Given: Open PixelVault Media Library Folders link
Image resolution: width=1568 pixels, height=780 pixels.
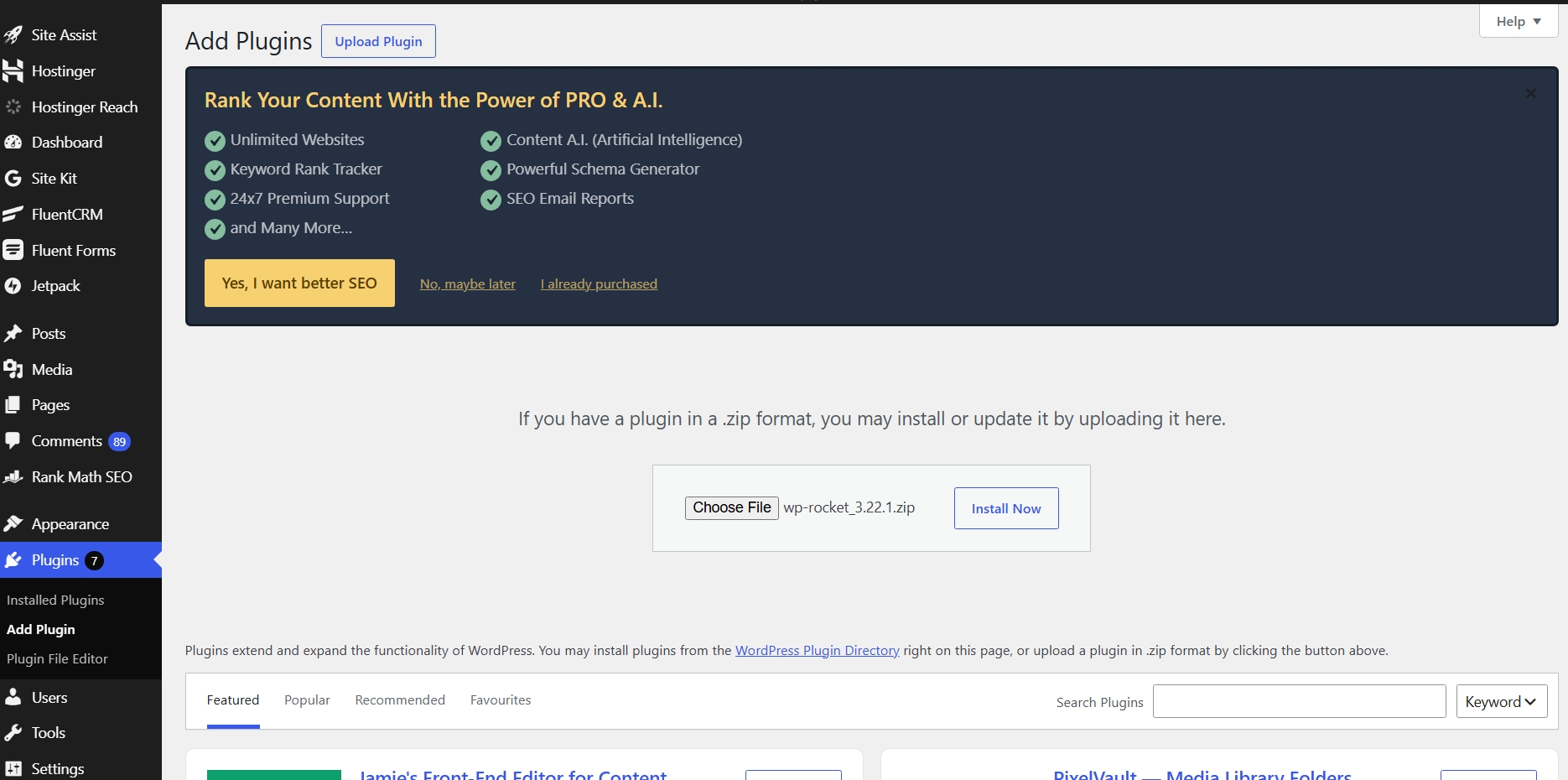Looking at the screenshot, I should (1202, 775).
